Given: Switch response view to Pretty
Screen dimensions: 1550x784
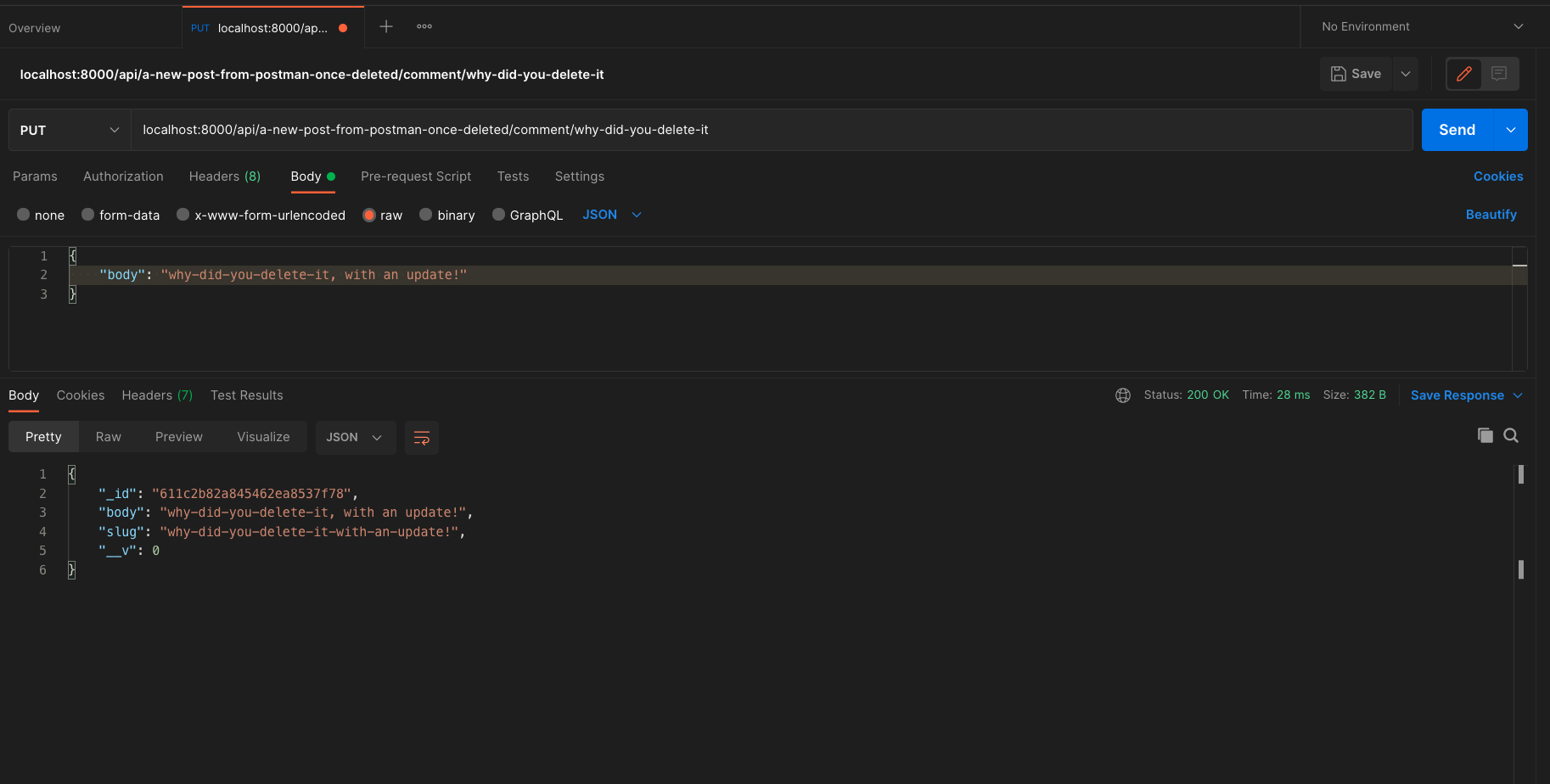Looking at the screenshot, I should click(x=43, y=437).
